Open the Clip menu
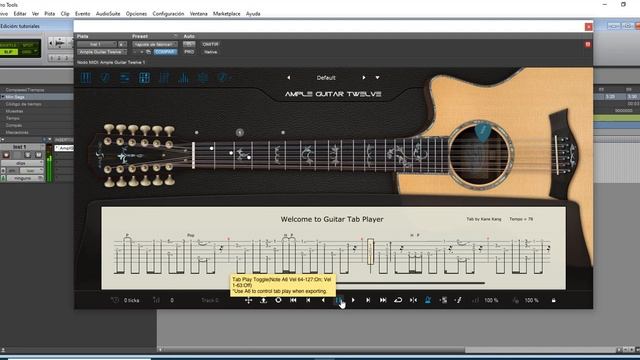This screenshot has width=640, height=360. pos(65,13)
